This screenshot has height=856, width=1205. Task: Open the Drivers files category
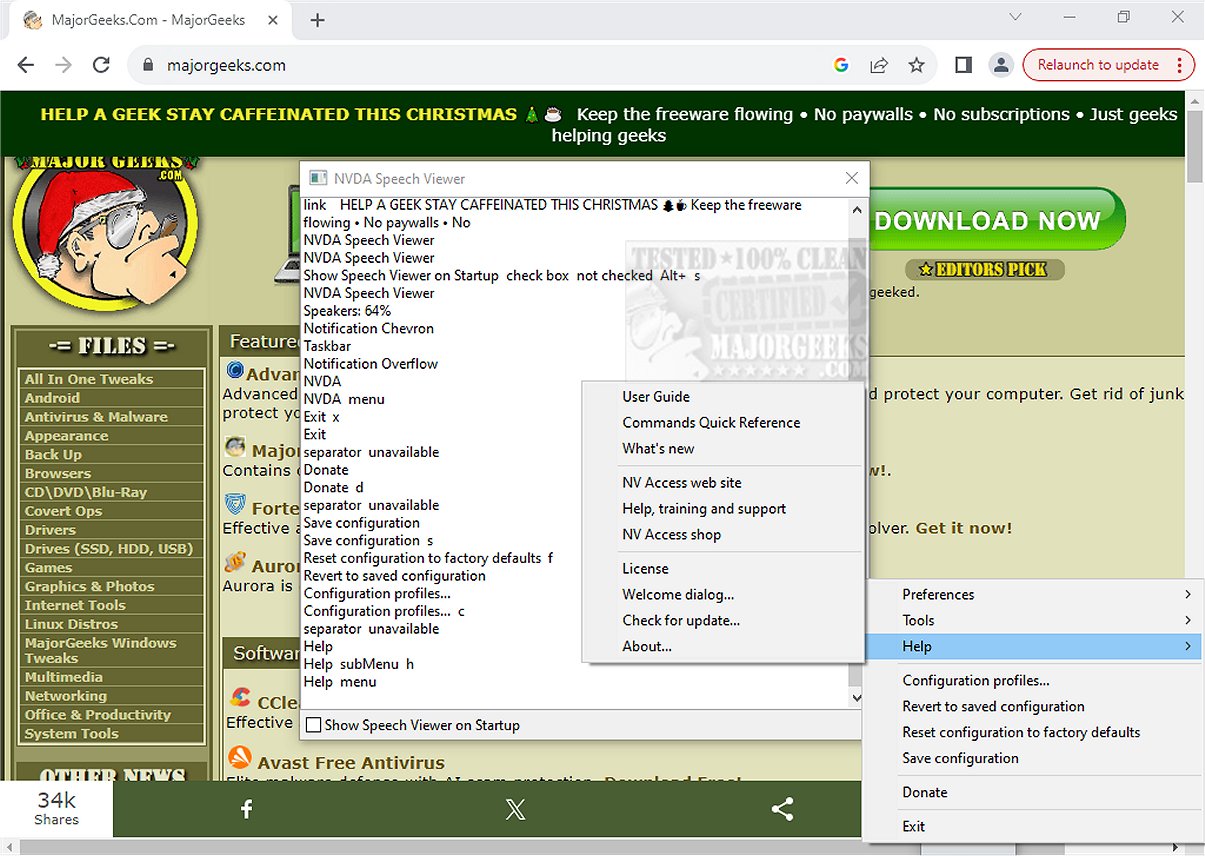[50, 530]
